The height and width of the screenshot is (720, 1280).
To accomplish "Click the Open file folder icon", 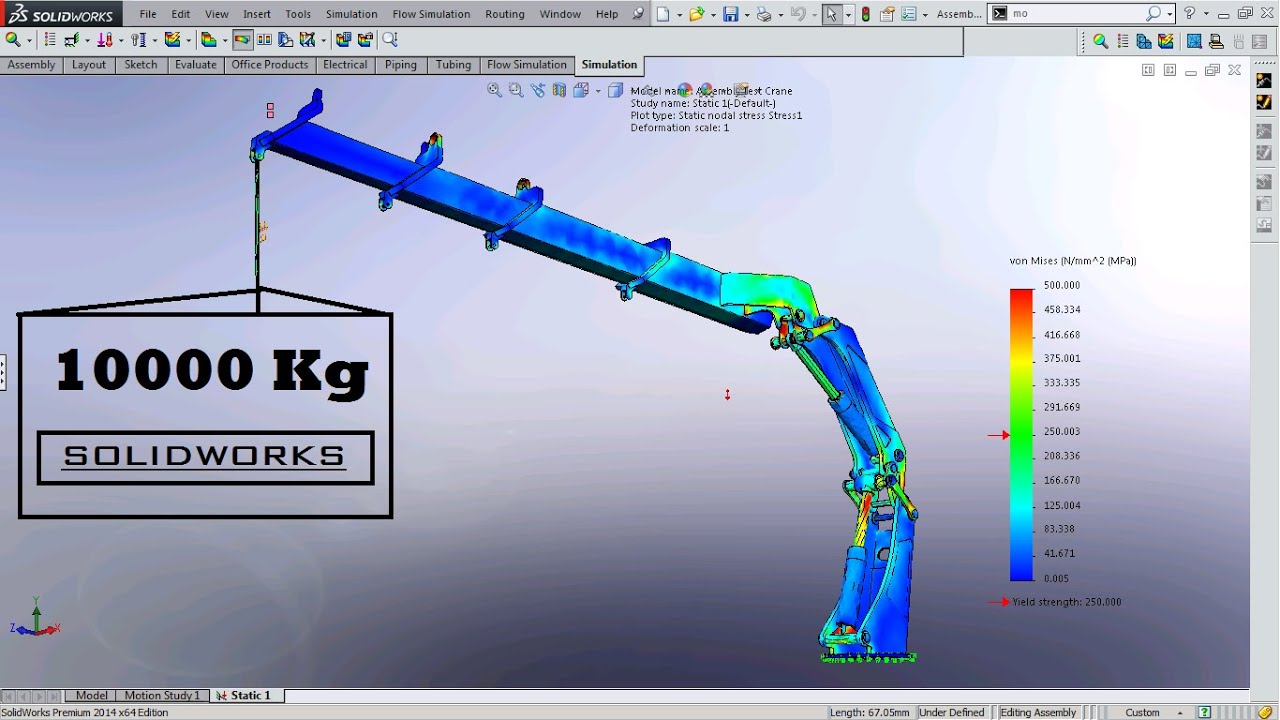I will [x=696, y=14].
